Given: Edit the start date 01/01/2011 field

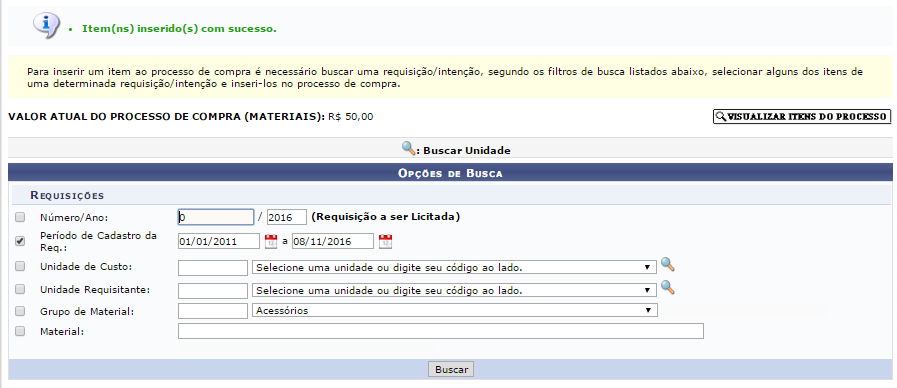Looking at the screenshot, I should point(219,241).
